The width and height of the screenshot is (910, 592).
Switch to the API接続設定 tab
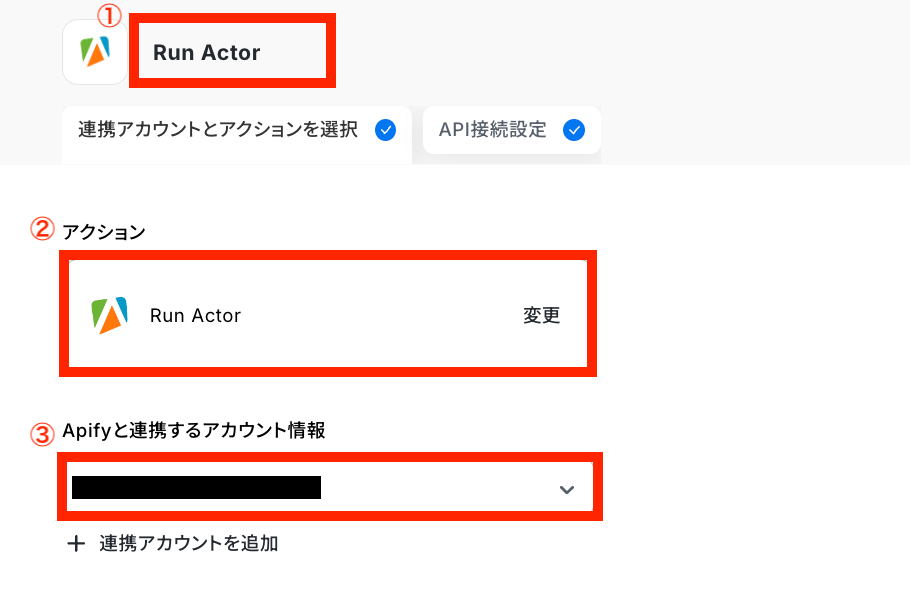coord(492,131)
